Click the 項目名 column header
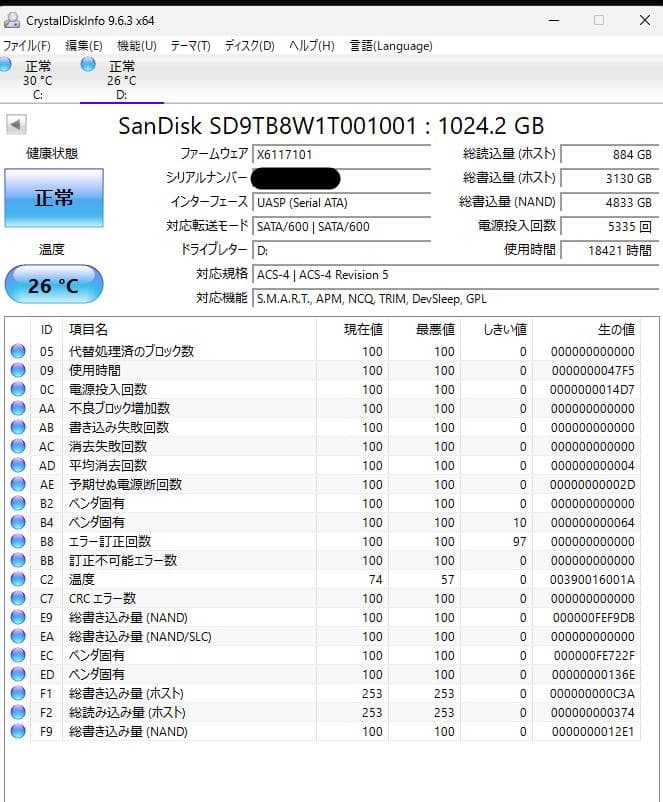This screenshot has width=663, height=802. 189,329
